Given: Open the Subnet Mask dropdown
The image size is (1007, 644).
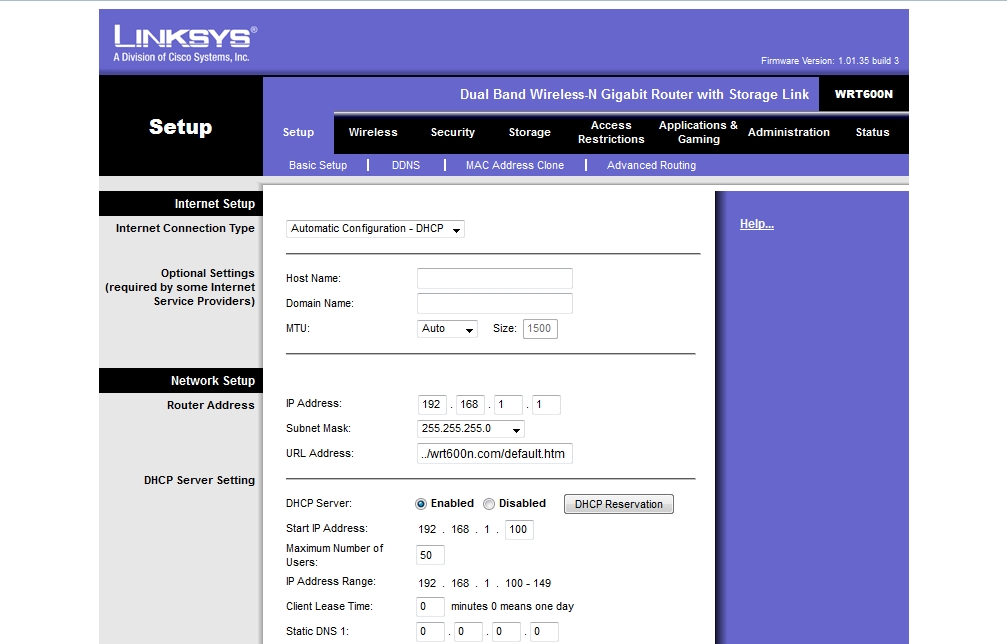Looking at the screenshot, I should [x=471, y=428].
